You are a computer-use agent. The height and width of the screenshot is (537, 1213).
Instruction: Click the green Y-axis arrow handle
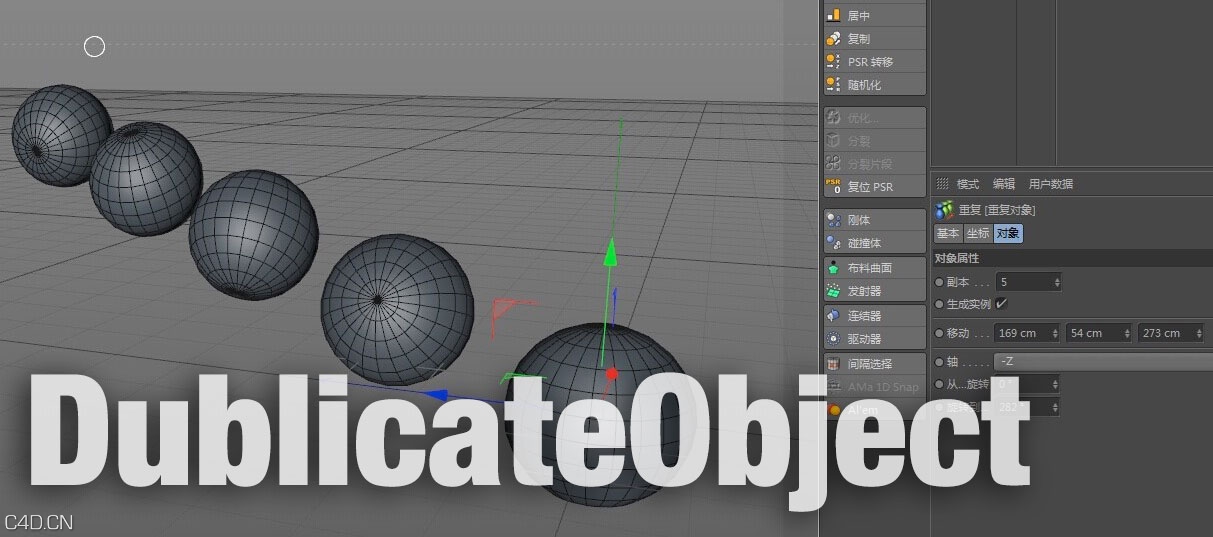tap(610, 253)
